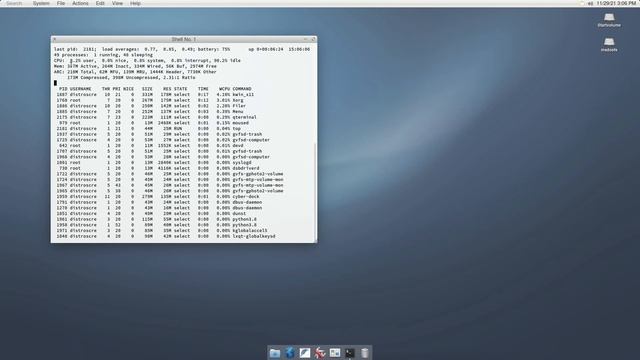Click the kwin_x11 process row
Image resolution: width=640 pixels, height=360 pixels.
tap(155, 94)
